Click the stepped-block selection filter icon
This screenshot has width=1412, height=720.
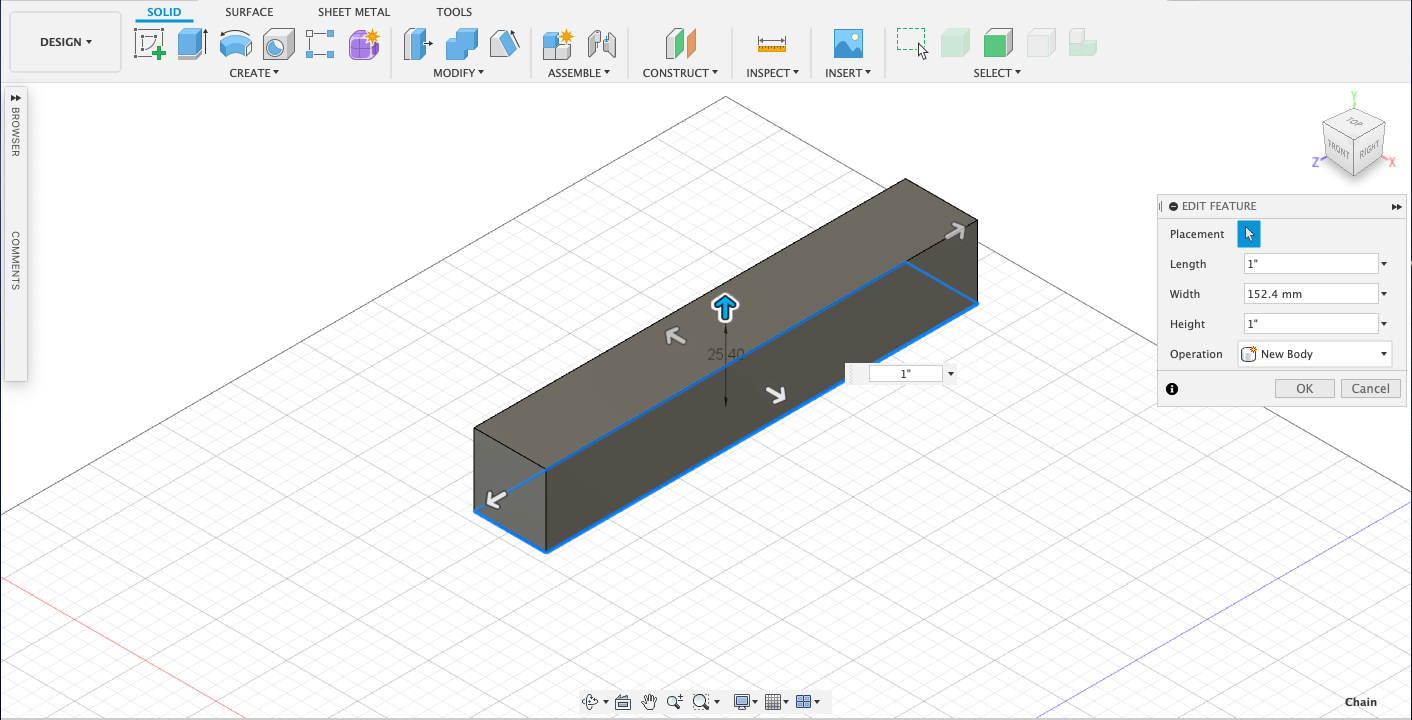[1083, 43]
